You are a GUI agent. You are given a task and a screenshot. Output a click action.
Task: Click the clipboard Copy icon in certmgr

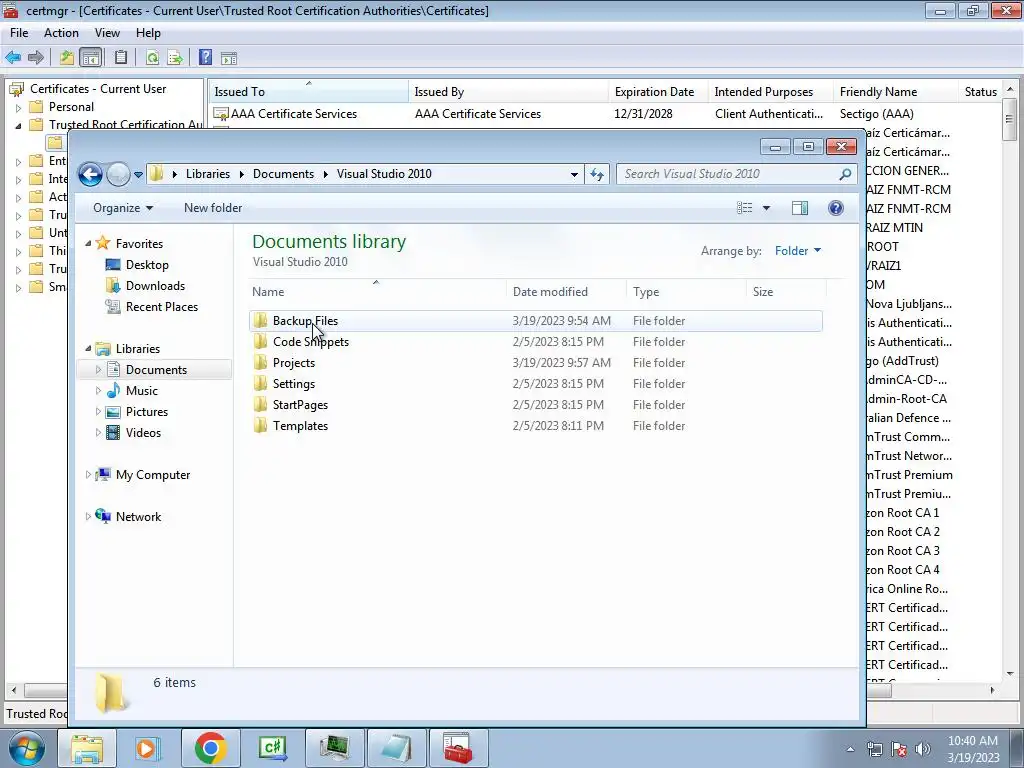121,58
